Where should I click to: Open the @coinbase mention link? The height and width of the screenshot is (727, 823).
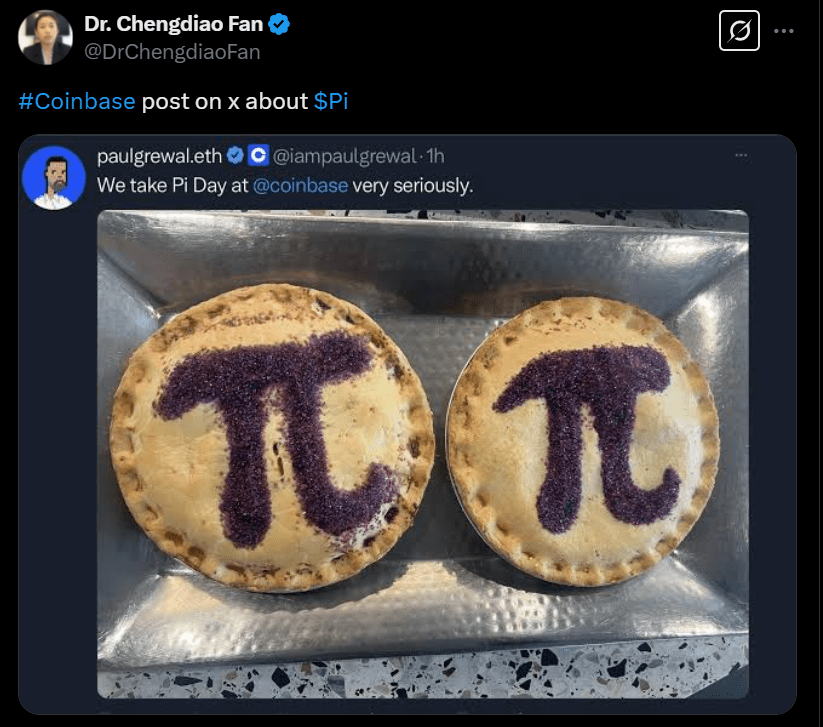(x=301, y=186)
